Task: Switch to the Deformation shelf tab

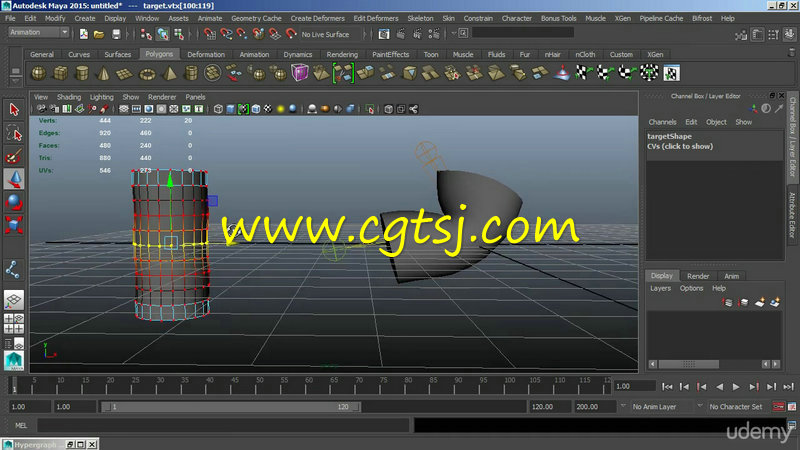Action: [206, 55]
